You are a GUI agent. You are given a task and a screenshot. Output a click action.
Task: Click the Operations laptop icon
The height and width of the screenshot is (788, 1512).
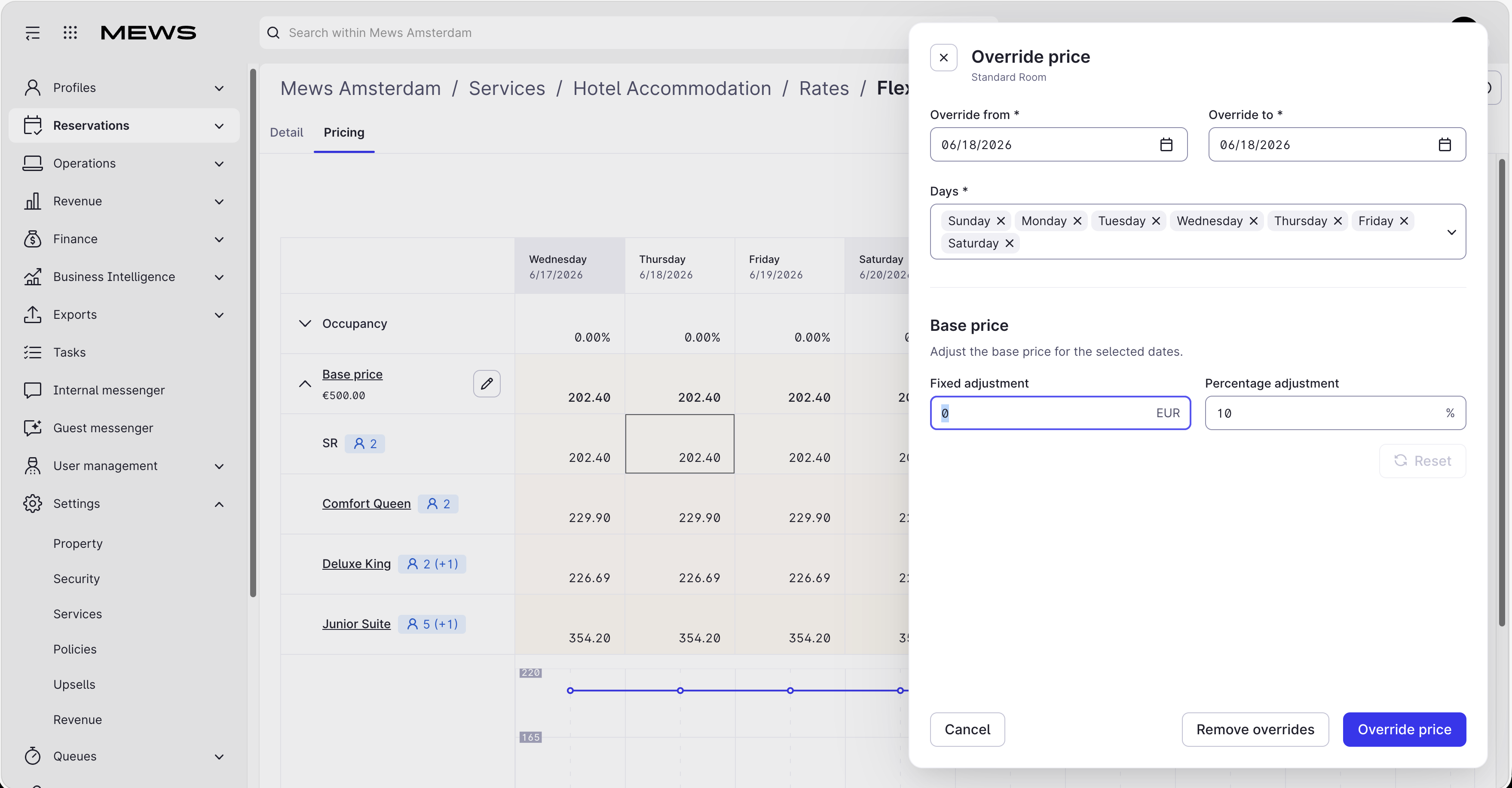pos(33,163)
